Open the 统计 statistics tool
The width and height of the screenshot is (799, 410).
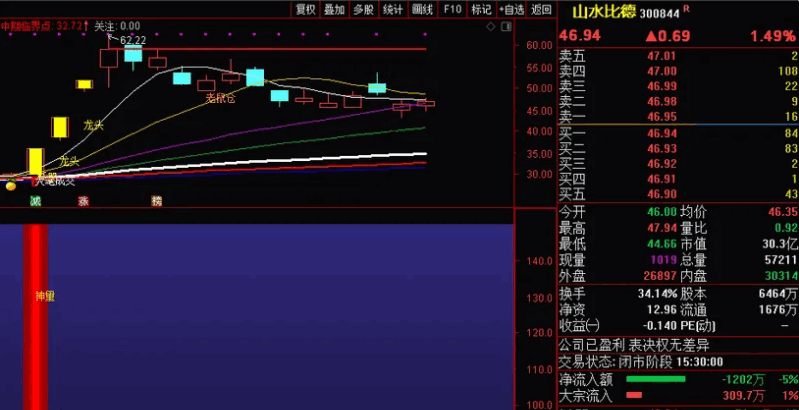coord(393,9)
